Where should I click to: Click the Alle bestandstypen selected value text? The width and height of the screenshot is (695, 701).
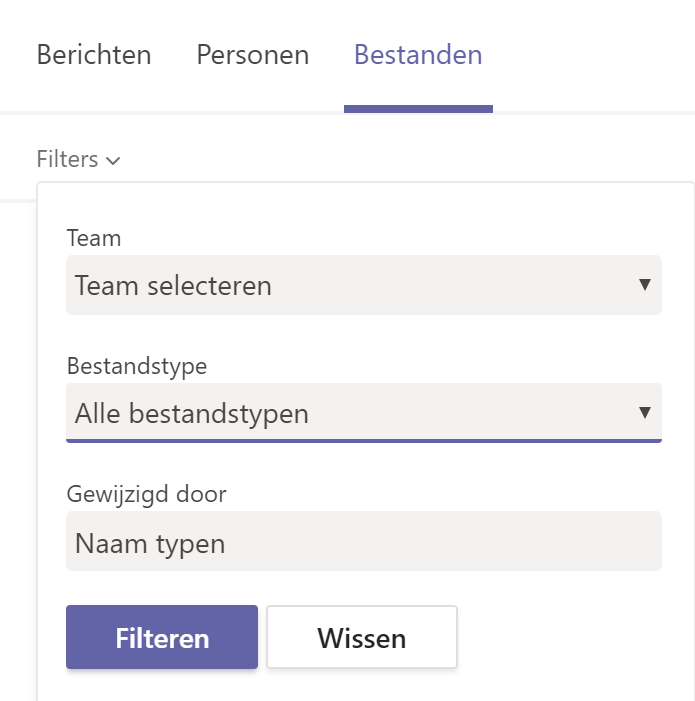(192, 414)
